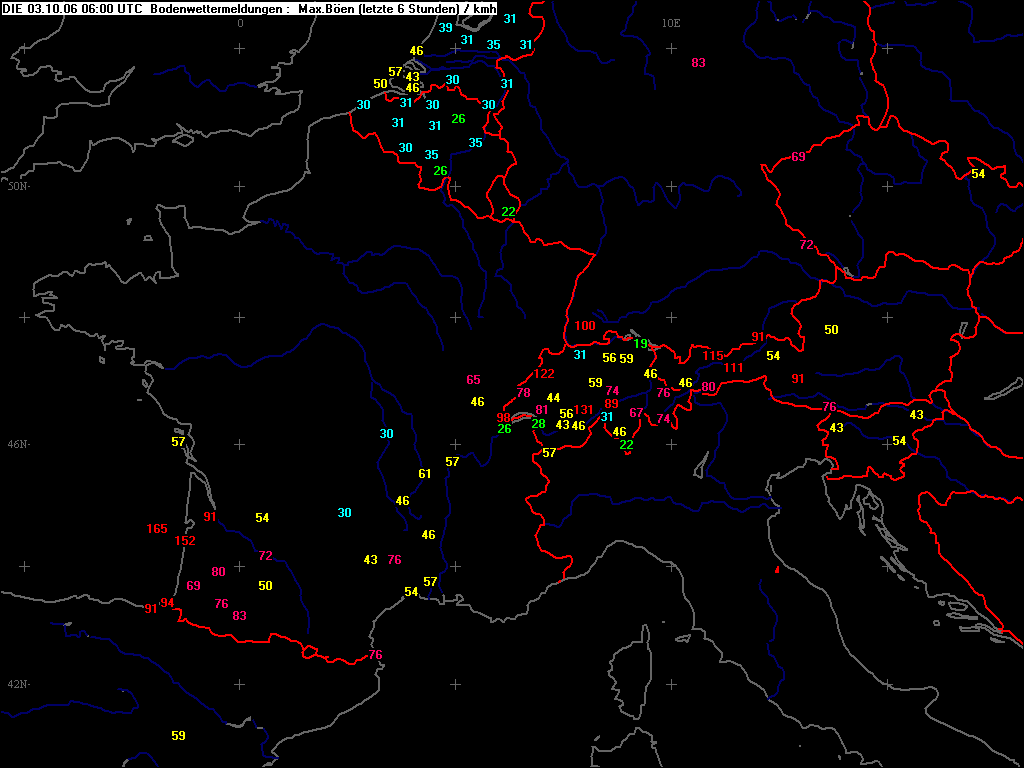
Task: Select the green 28 reading
Action: click(x=538, y=424)
